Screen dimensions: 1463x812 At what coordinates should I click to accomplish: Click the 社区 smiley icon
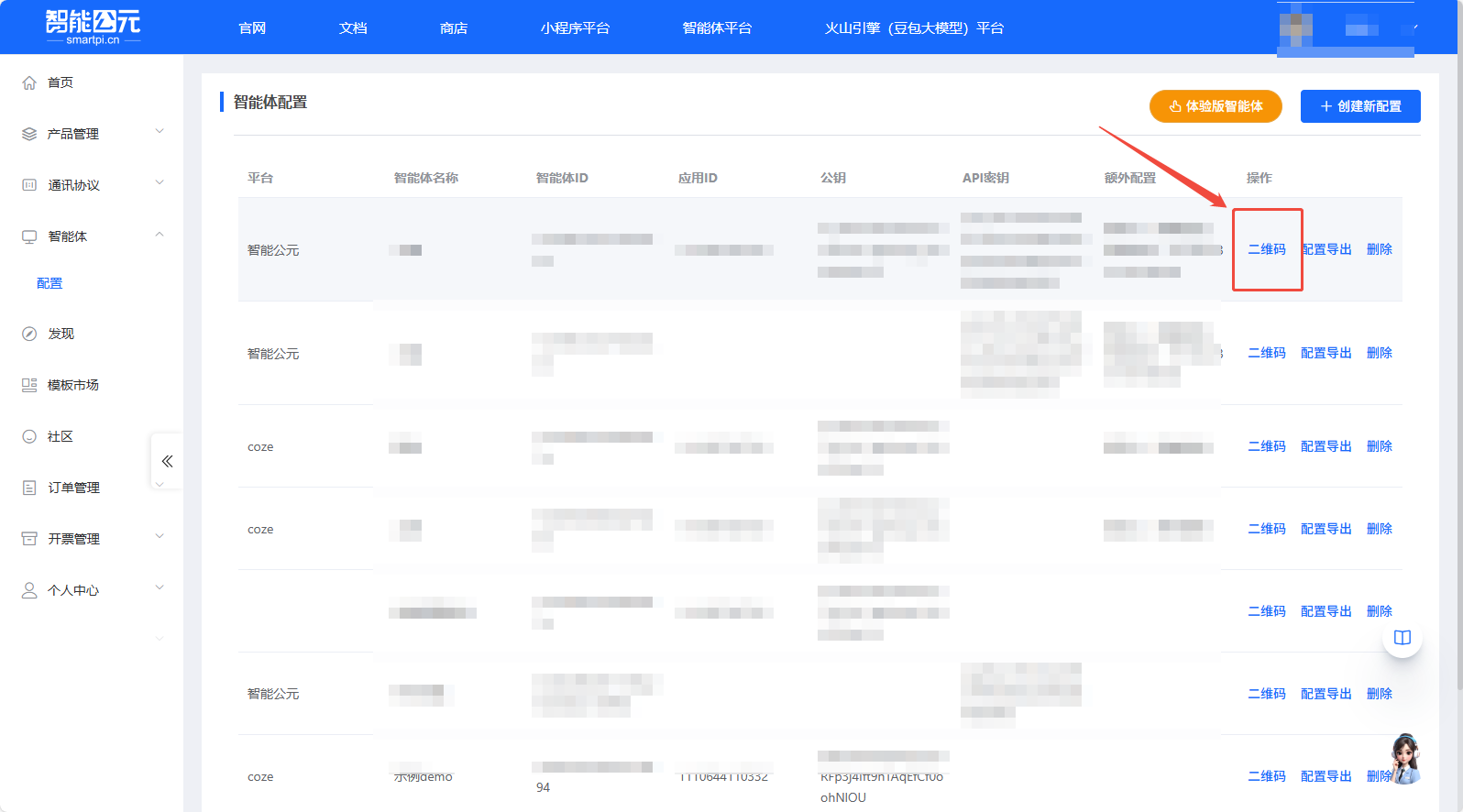pos(29,436)
